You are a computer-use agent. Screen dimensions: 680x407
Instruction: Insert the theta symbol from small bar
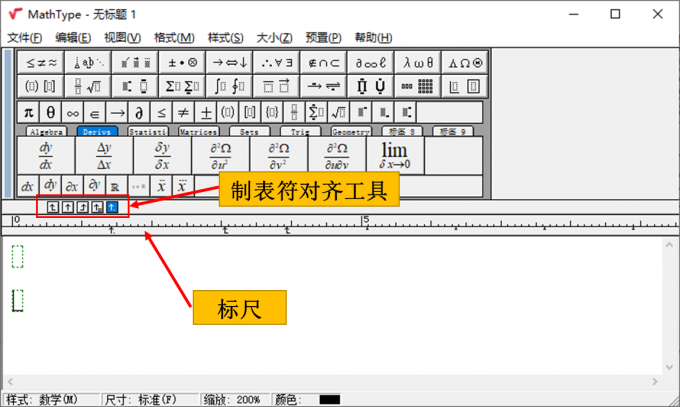point(51,113)
